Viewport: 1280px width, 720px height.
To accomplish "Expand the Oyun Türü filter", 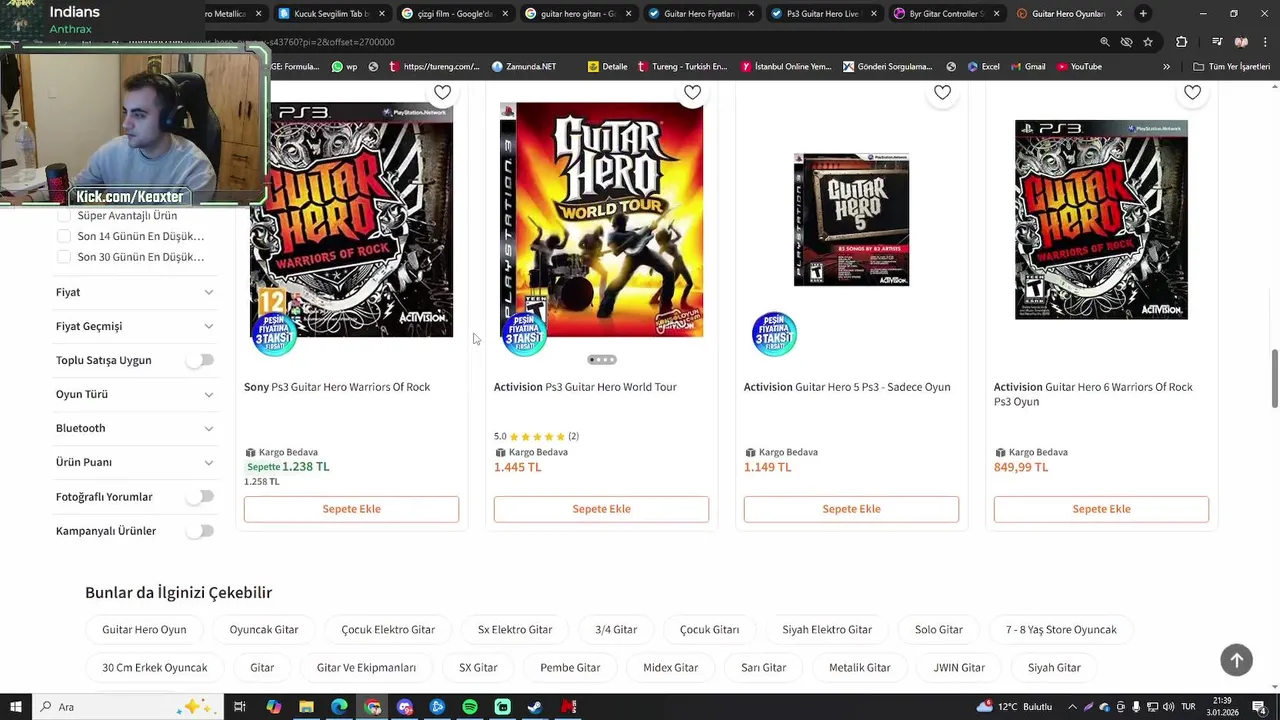I will click(135, 394).
